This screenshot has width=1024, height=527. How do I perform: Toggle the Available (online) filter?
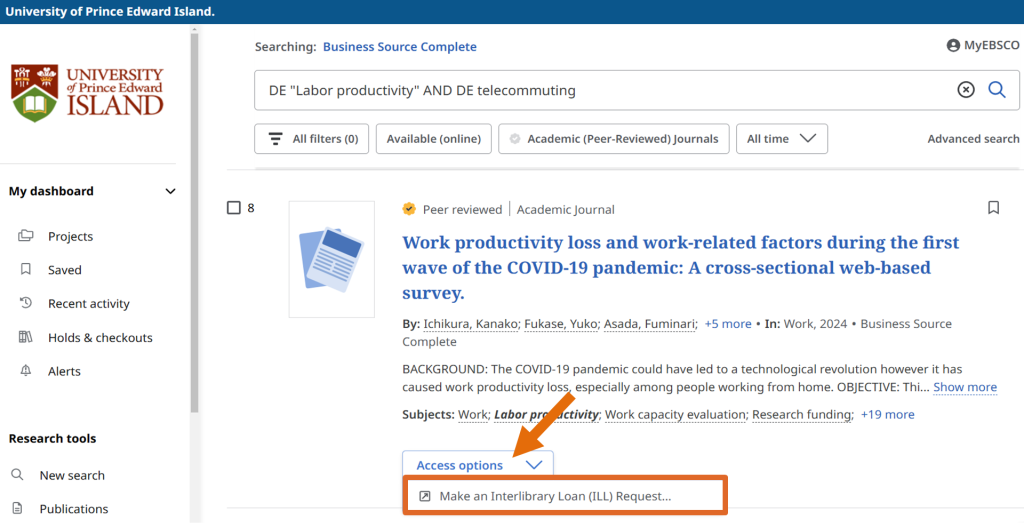click(434, 138)
